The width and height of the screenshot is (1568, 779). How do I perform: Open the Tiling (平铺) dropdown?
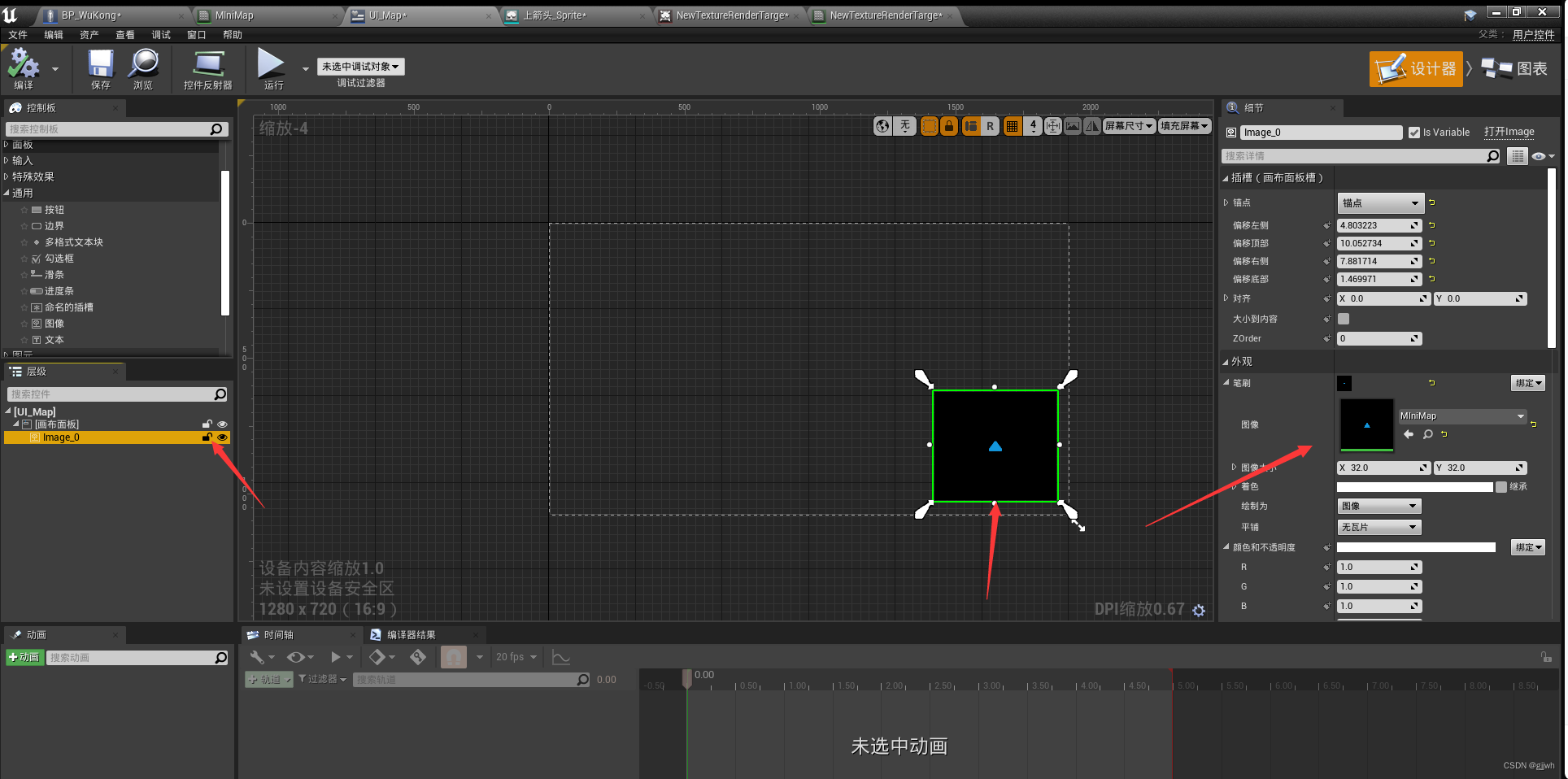click(x=1379, y=528)
